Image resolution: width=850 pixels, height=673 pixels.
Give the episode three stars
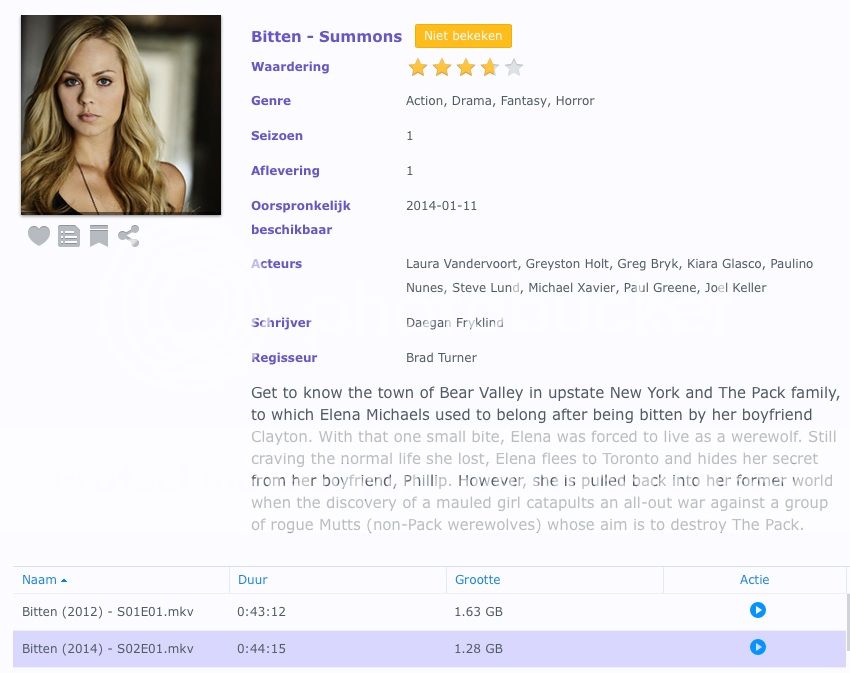pos(466,68)
